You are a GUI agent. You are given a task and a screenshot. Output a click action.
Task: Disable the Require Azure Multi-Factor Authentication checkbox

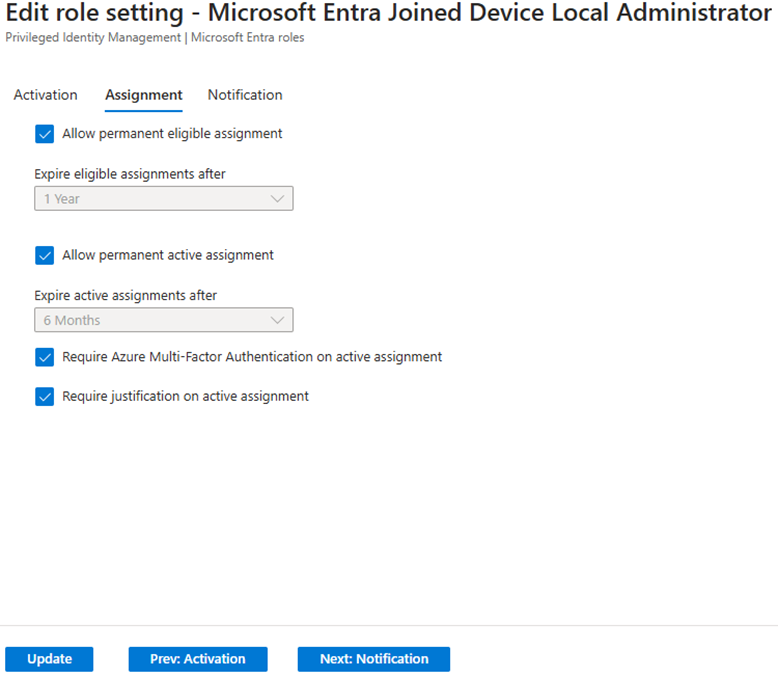click(44, 357)
